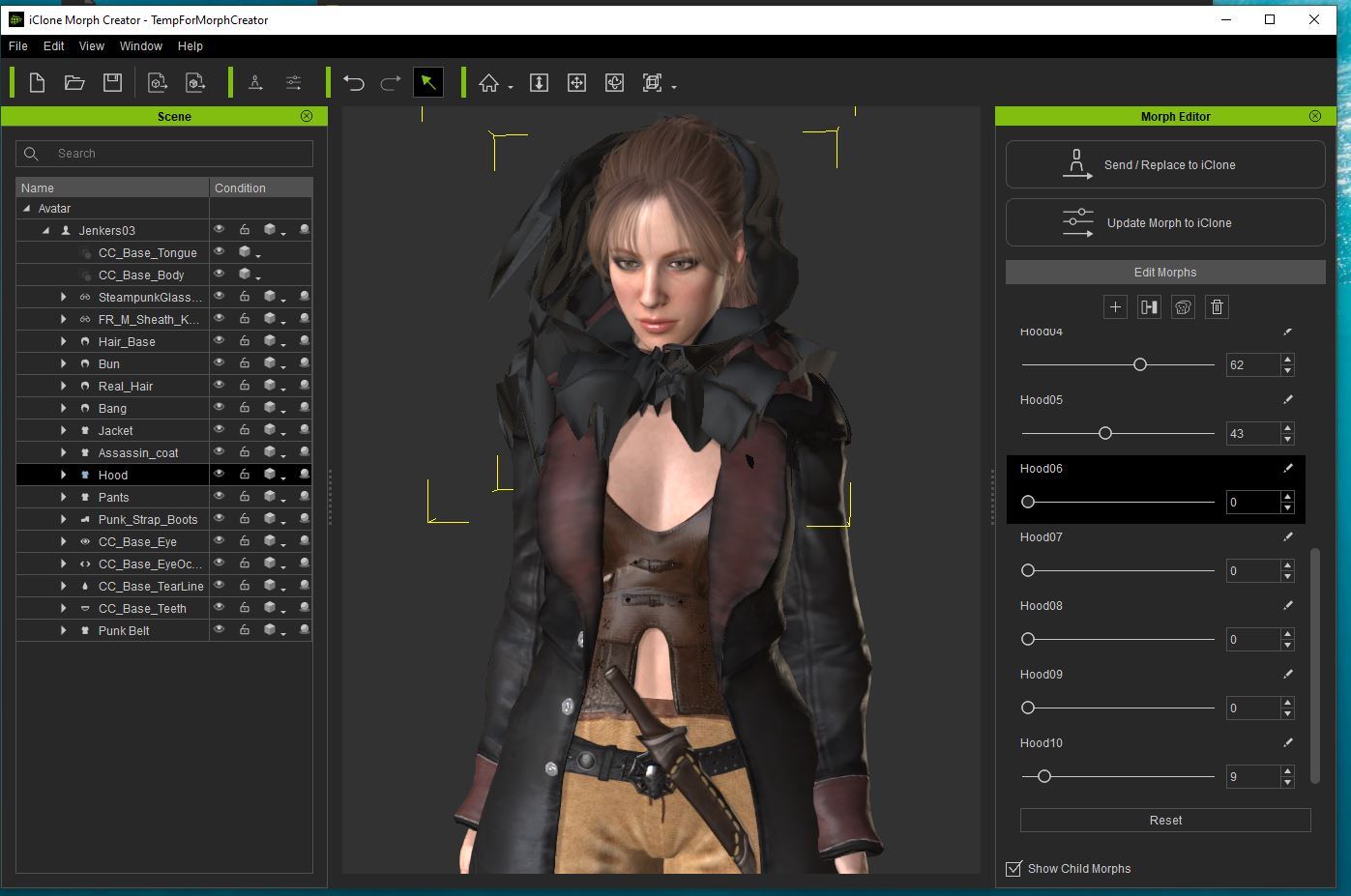The image size is (1351, 896).
Task: Click the merge morphs icon beside plus
Action: [x=1149, y=307]
